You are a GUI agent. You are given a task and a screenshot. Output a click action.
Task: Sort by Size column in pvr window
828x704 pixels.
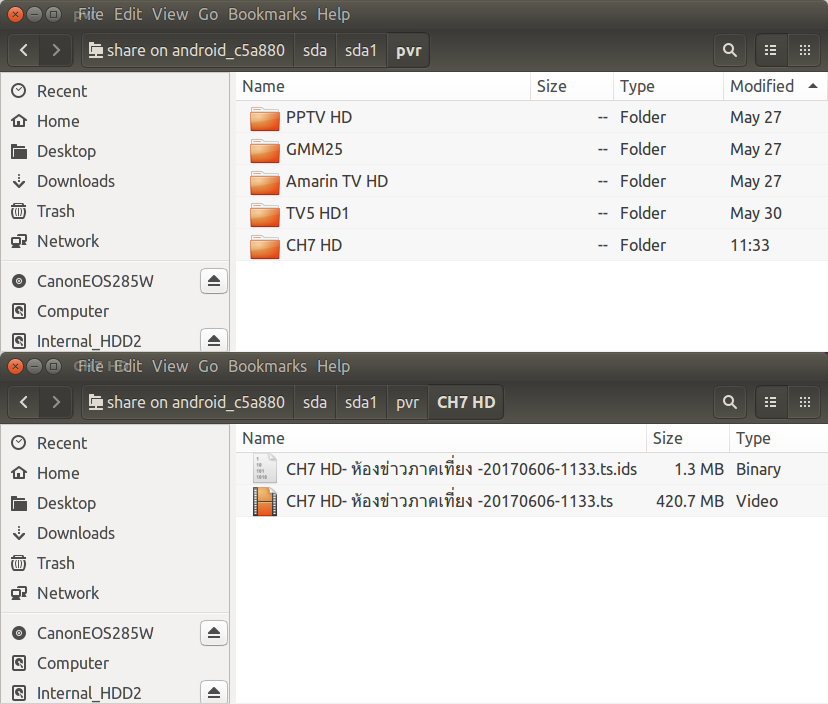pos(572,86)
